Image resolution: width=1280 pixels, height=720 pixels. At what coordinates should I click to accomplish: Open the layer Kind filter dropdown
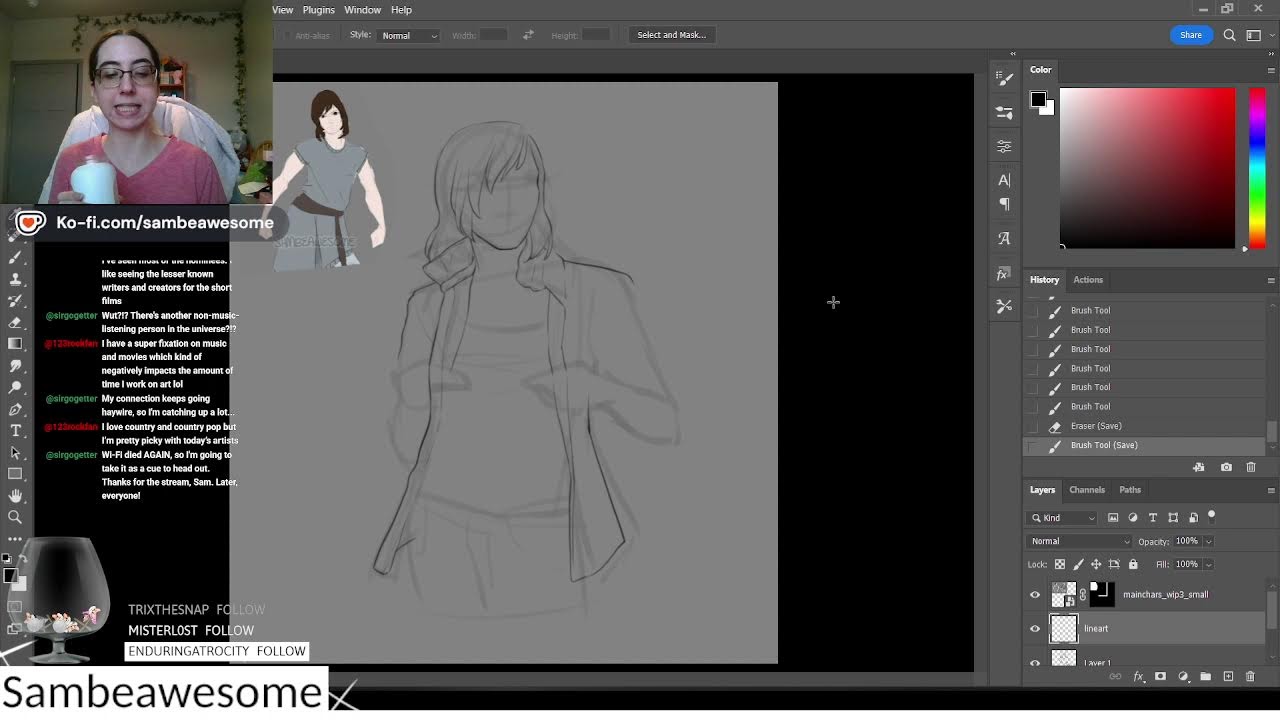tap(1062, 518)
